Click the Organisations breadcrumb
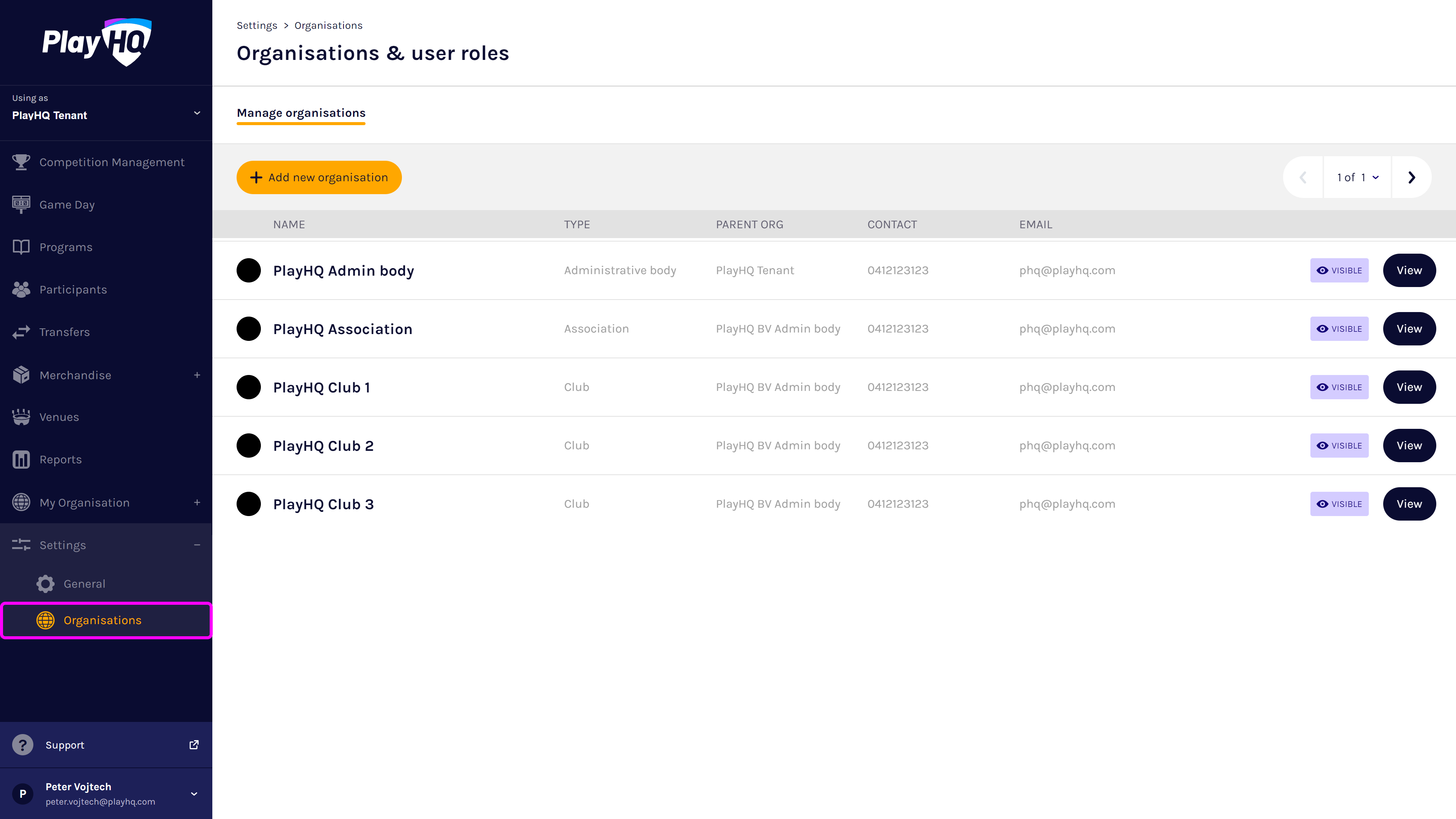The width and height of the screenshot is (1456, 819). [x=328, y=25]
